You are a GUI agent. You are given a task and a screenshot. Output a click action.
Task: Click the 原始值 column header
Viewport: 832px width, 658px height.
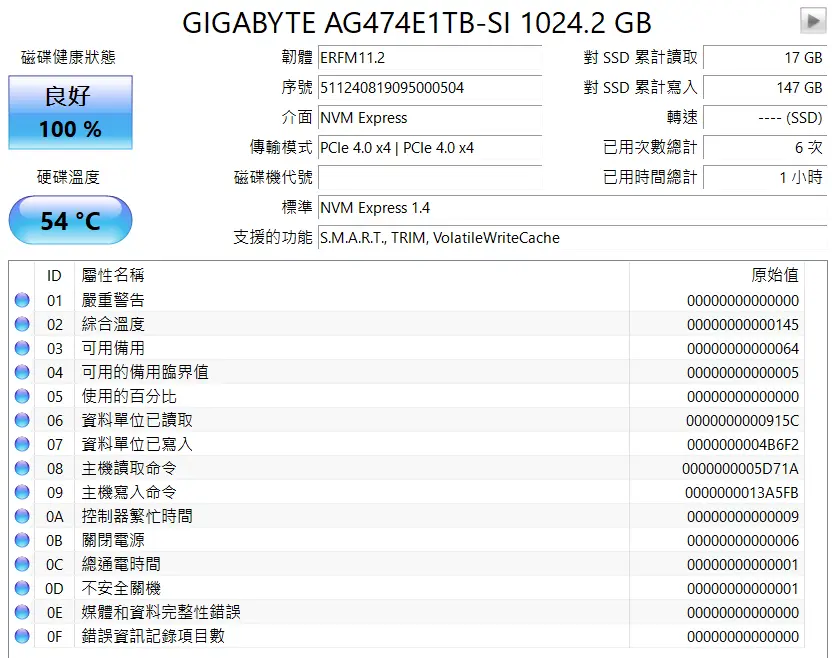(774, 275)
